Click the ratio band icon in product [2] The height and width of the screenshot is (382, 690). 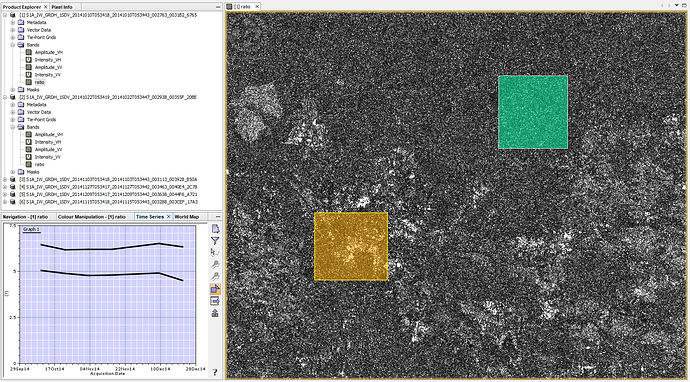pyautogui.click(x=29, y=165)
